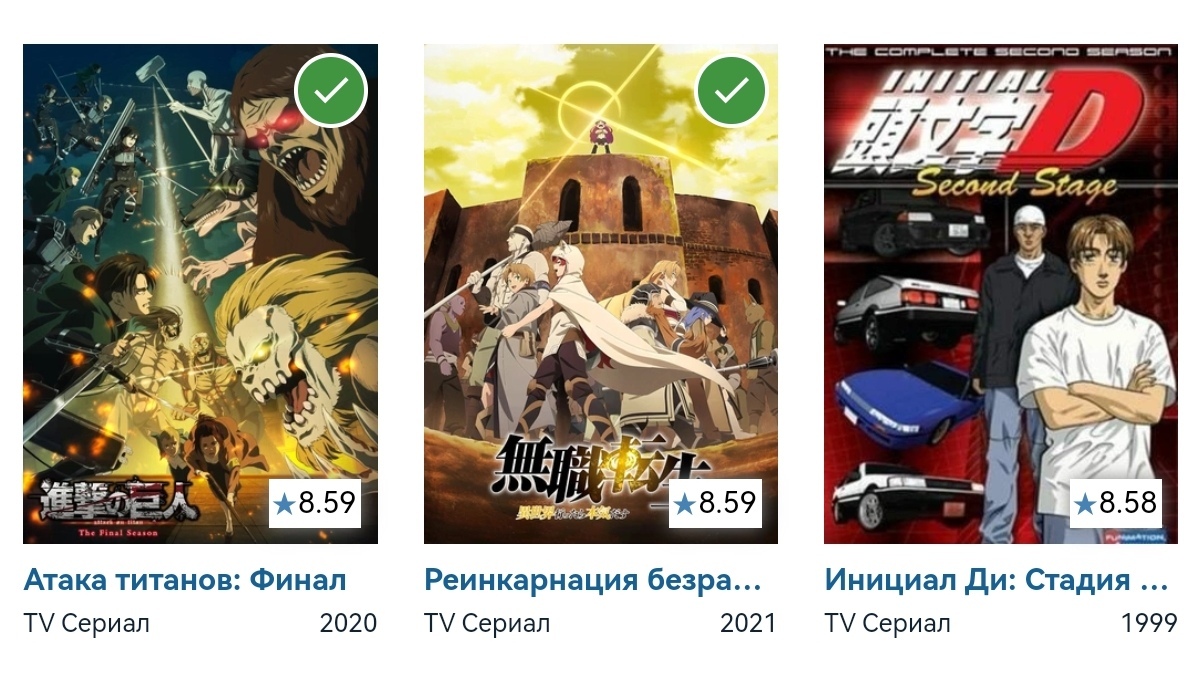1200x681 pixels.
Task: Open the Initial D Second Stage poster
Action: (x=1001, y=294)
